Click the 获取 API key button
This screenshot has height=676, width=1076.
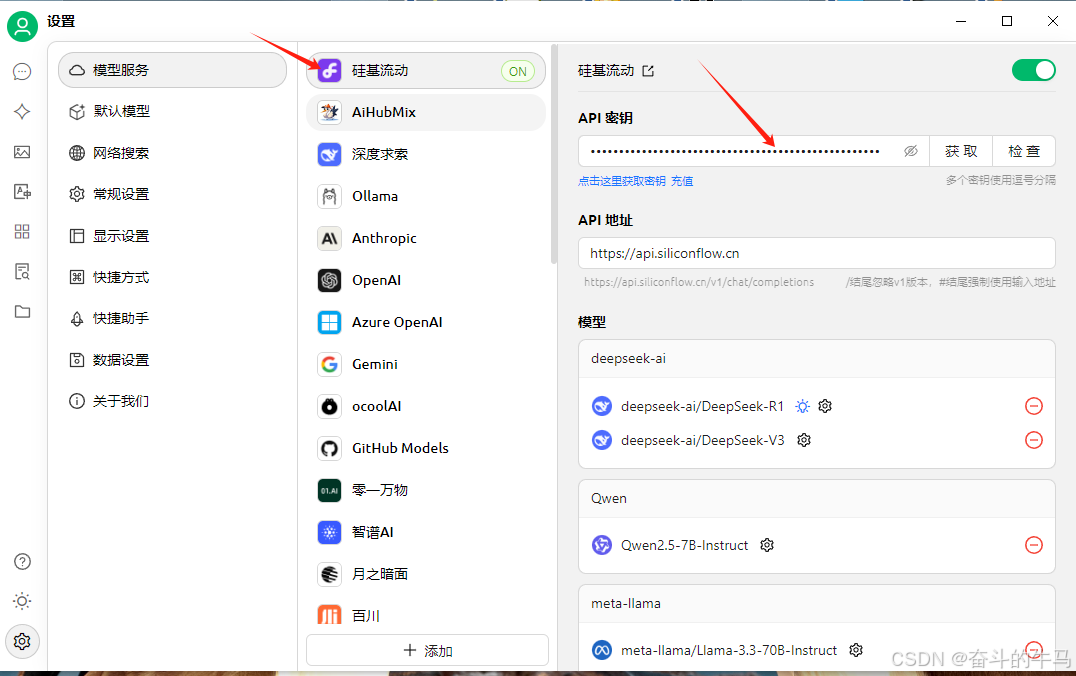coord(961,151)
